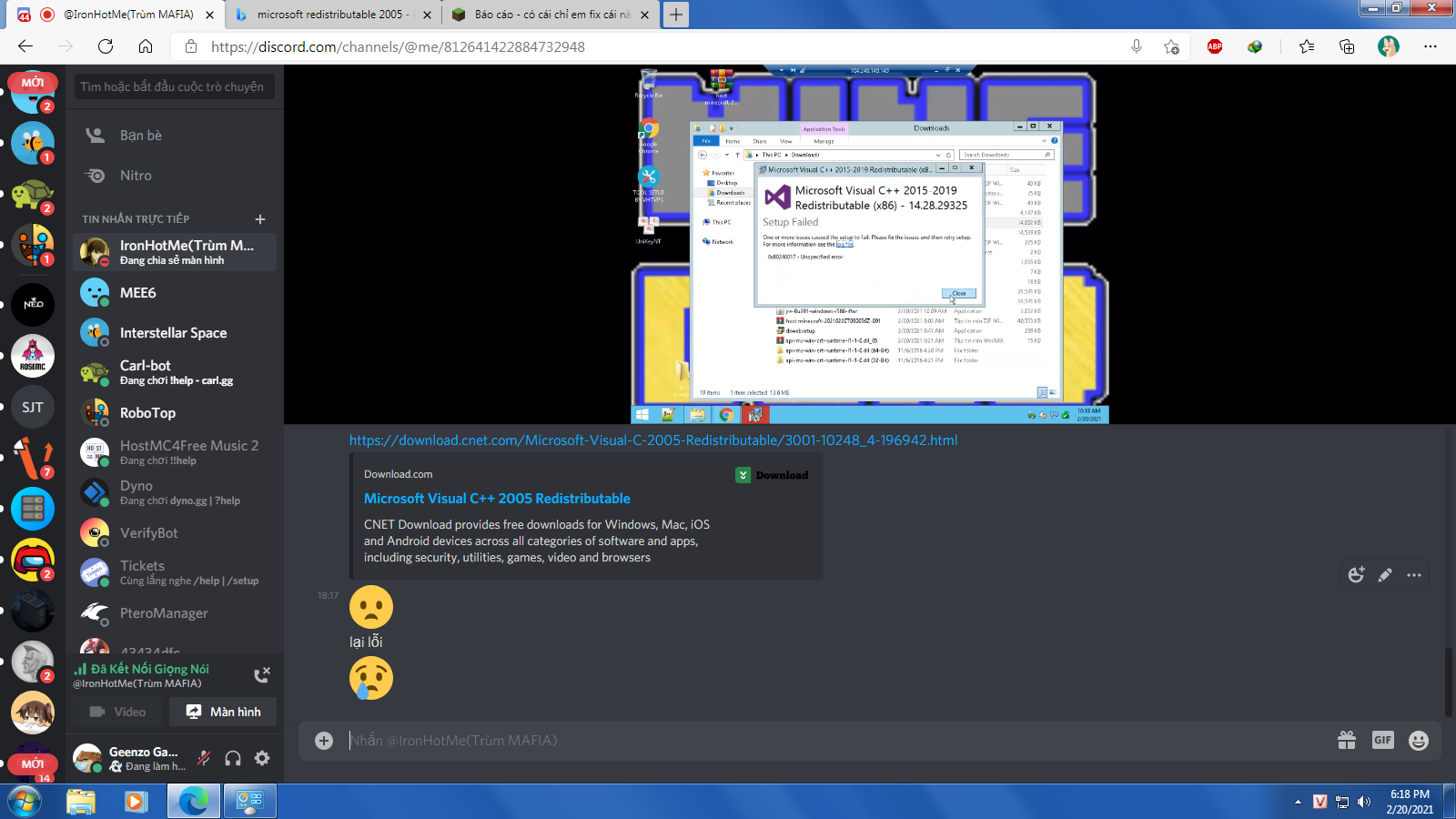Click the find or start conversation search box
Screen dimensions: 1456x819
pos(174,86)
